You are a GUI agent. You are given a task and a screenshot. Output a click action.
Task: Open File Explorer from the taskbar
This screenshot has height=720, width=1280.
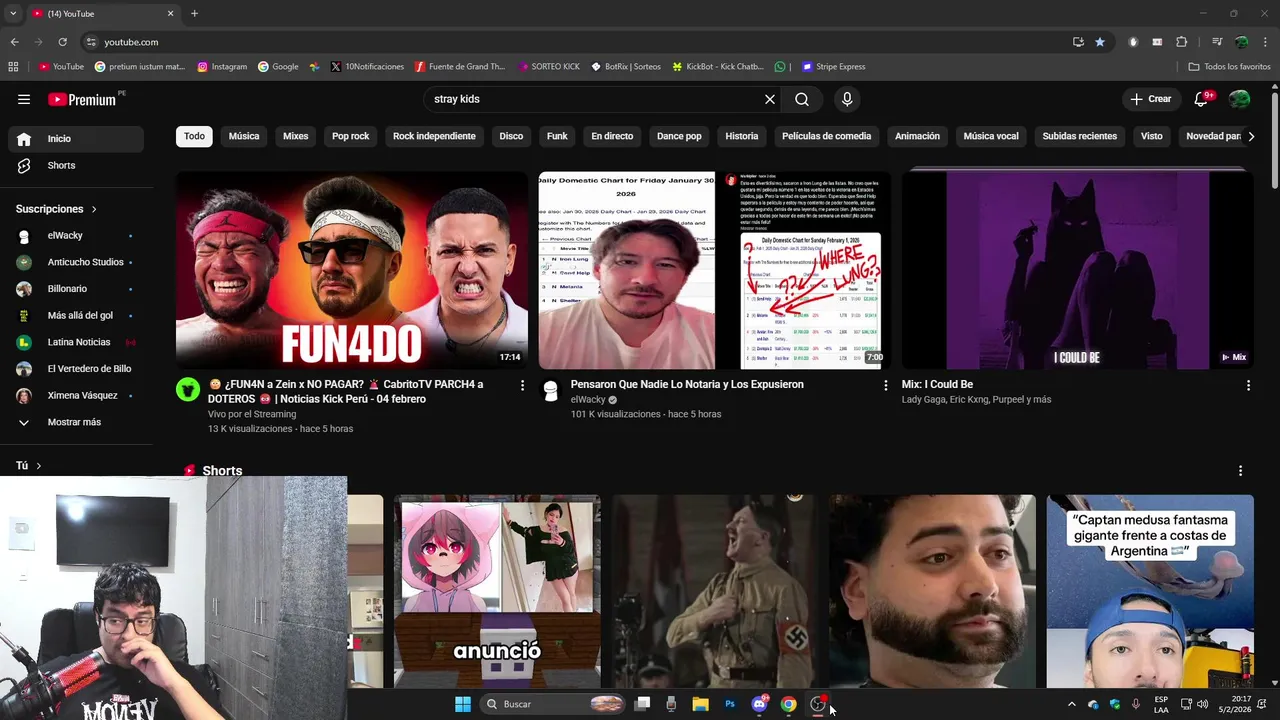click(x=701, y=704)
